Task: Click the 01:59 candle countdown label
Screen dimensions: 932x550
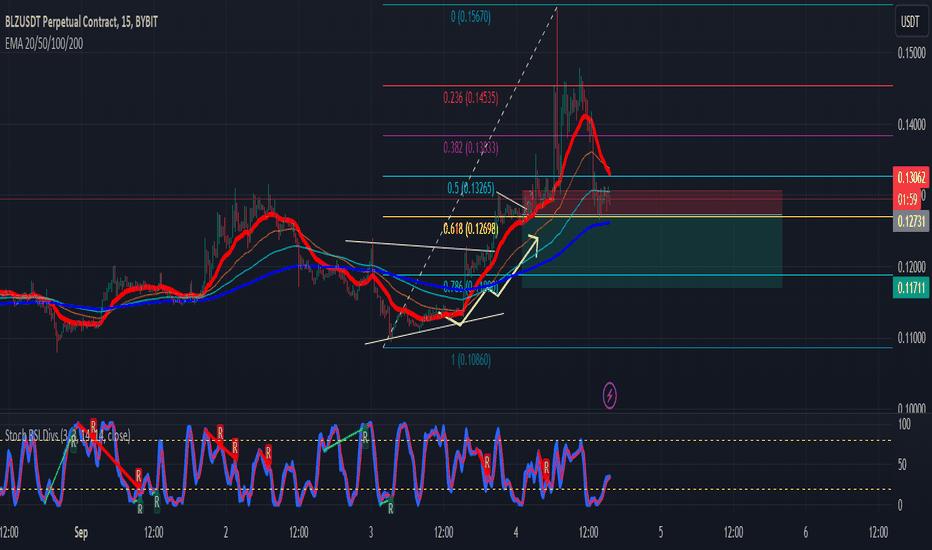Action: [907, 199]
